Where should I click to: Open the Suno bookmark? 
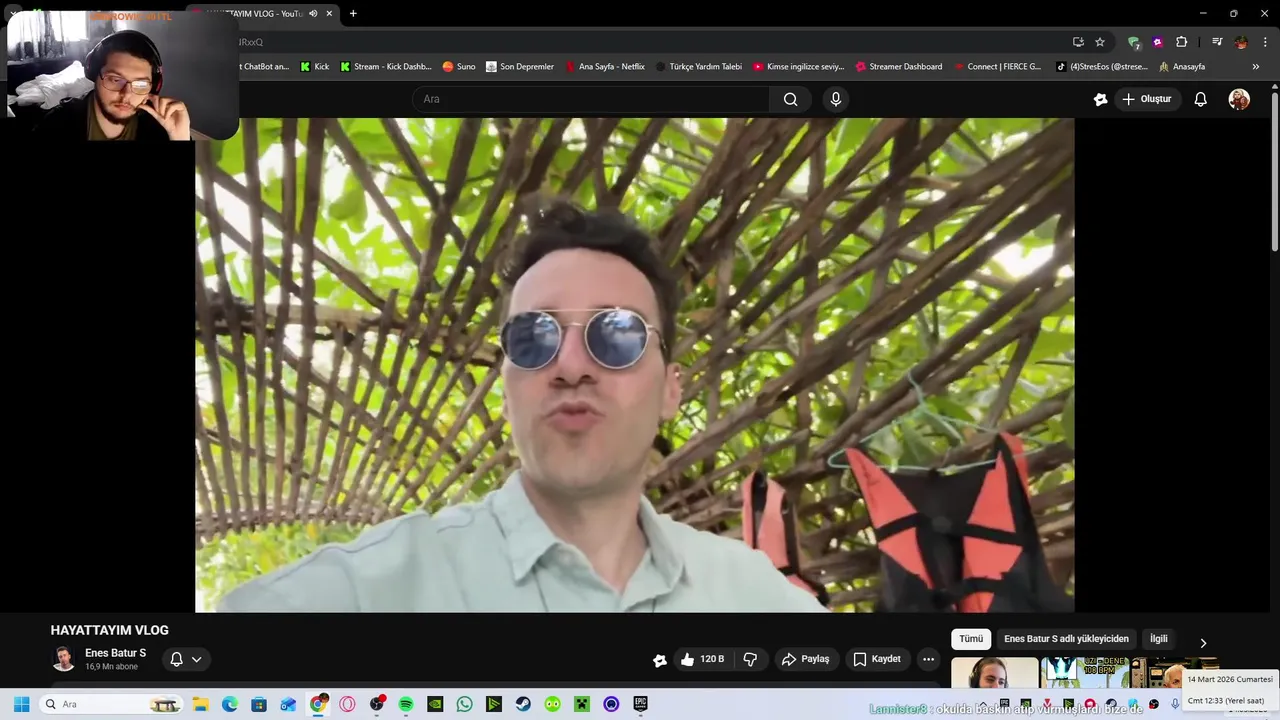(459, 67)
